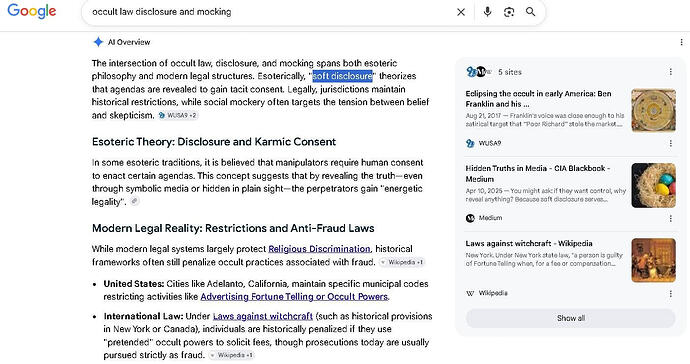Open Advertising Fortune Telling or Occult Powers link
Image resolution: width=690 pixels, height=364 pixels.
tap(294, 297)
